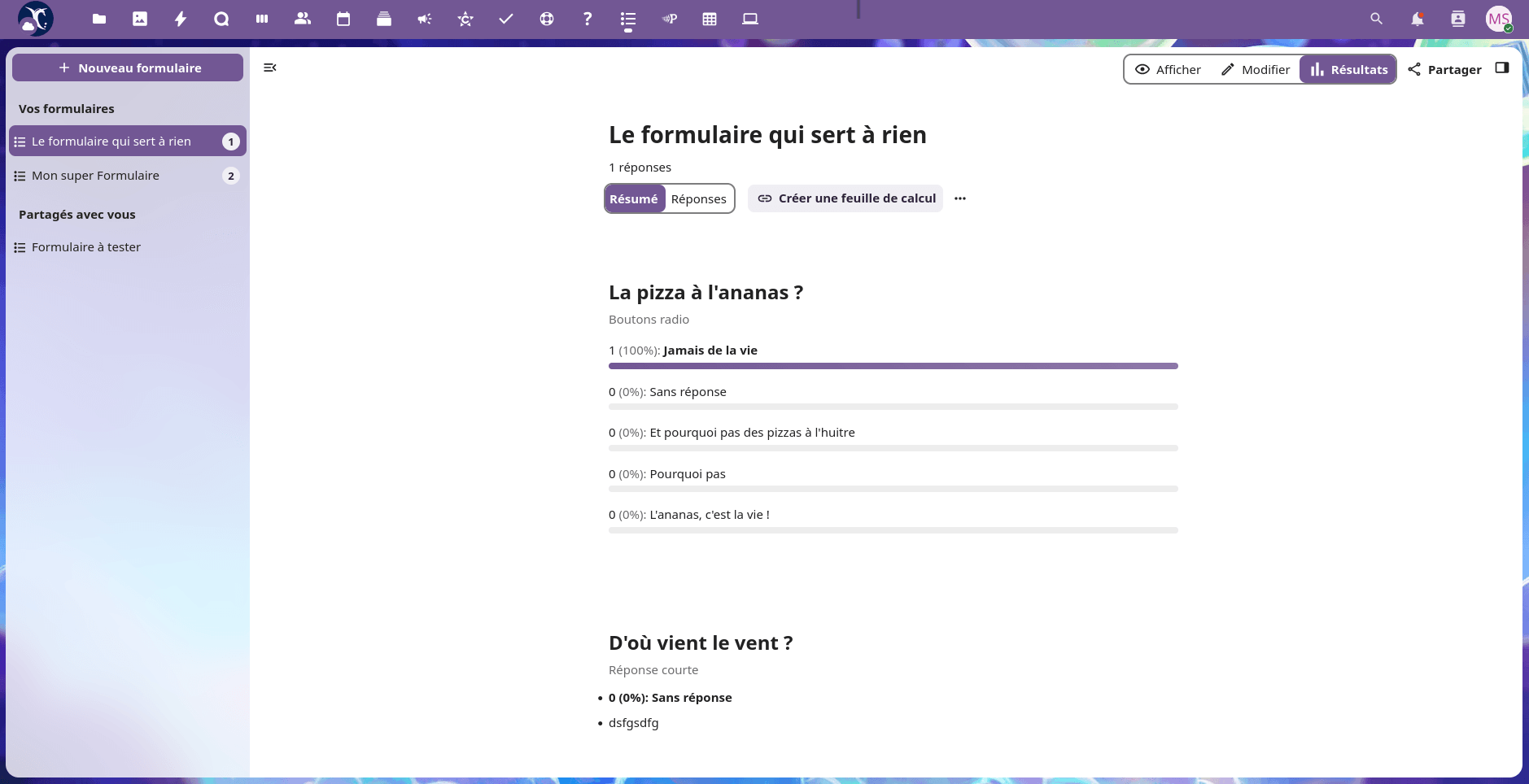Open the Tables grid app icon
The image size is (1529, 784).
tap(710, 19)
